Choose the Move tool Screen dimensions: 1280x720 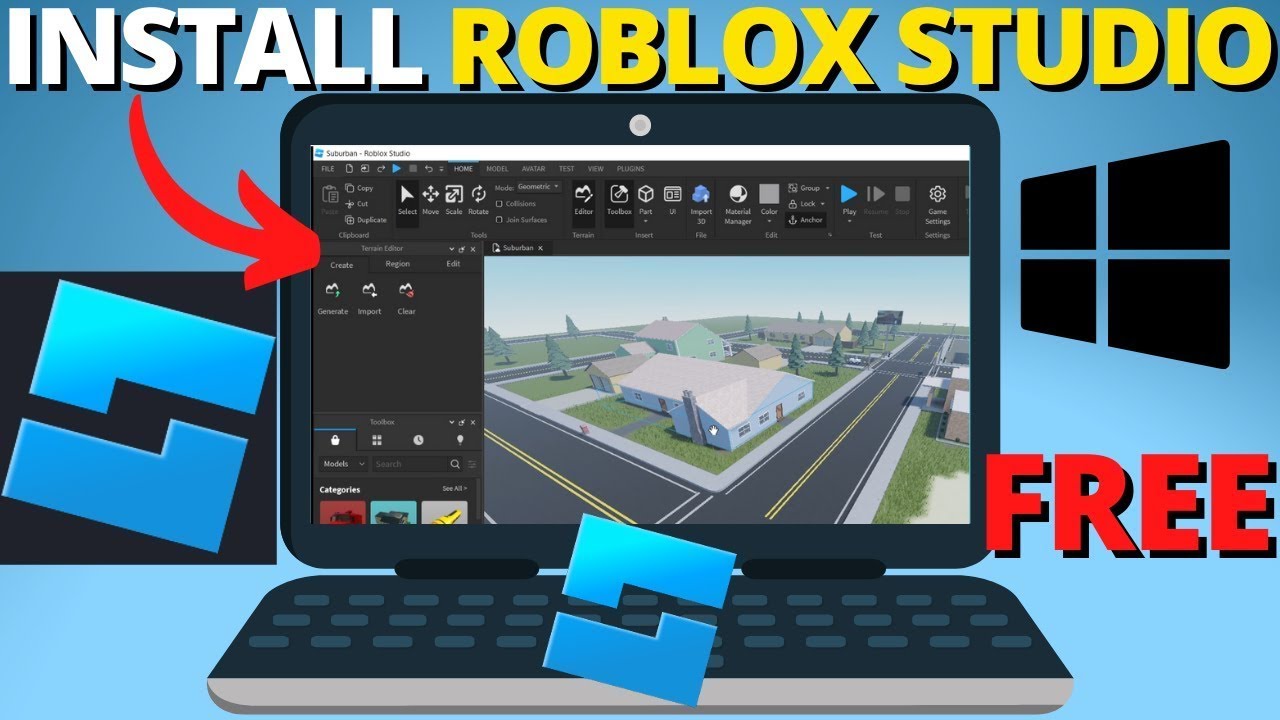coord(430,200)
